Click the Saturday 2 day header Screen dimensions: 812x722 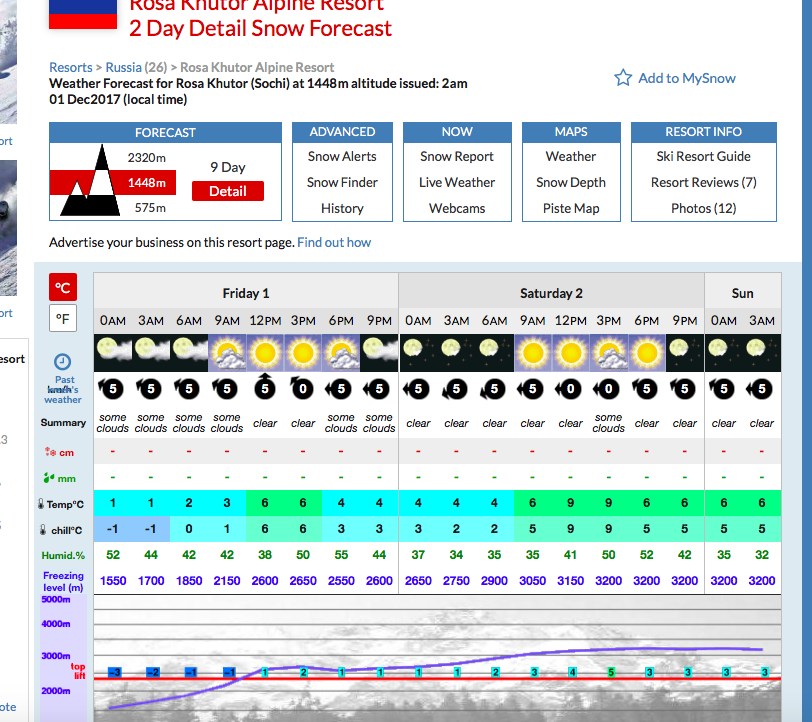click(551, 293)
